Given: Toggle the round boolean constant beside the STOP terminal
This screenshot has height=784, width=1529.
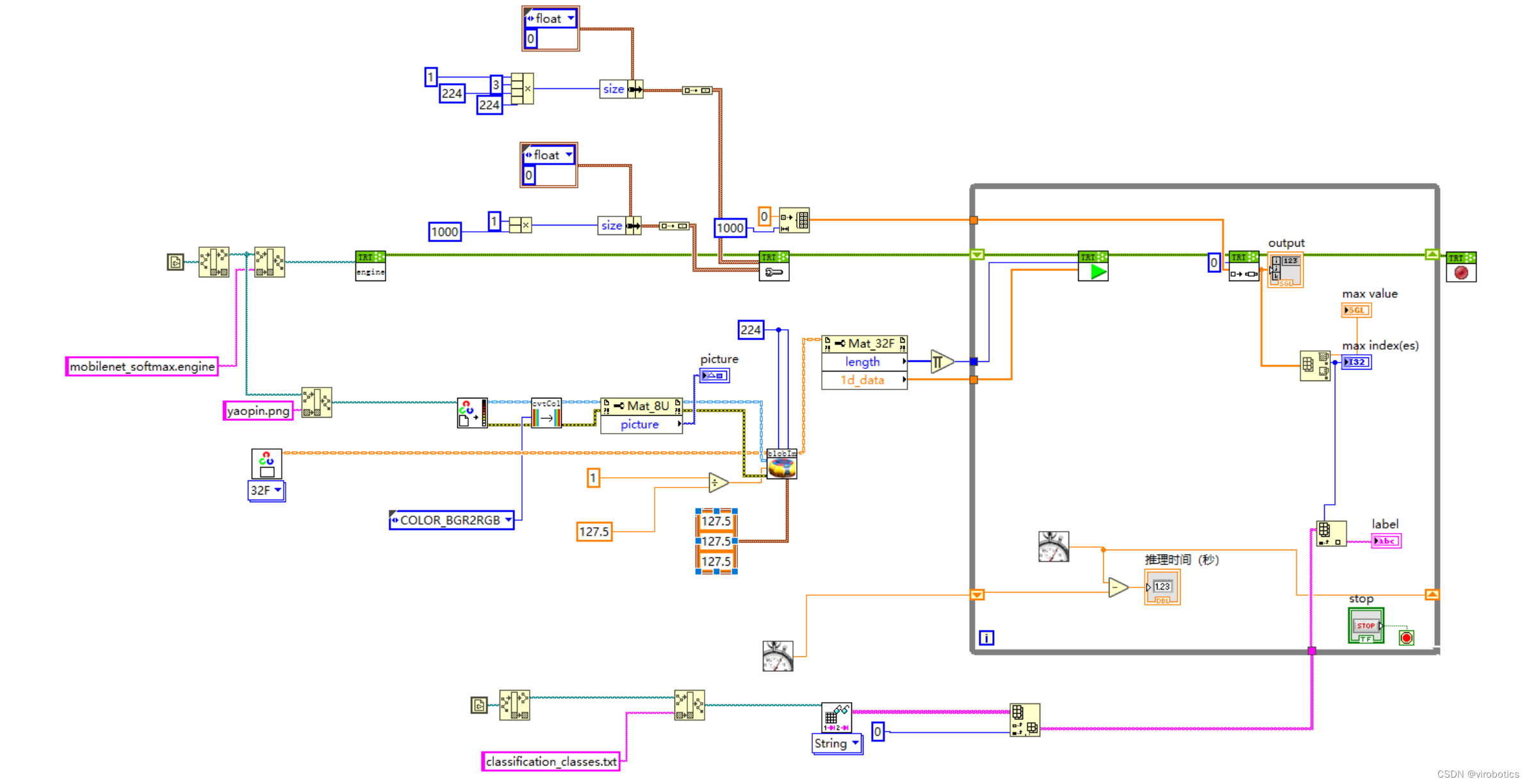Looking at the screenshot, I should (1407, 637).
